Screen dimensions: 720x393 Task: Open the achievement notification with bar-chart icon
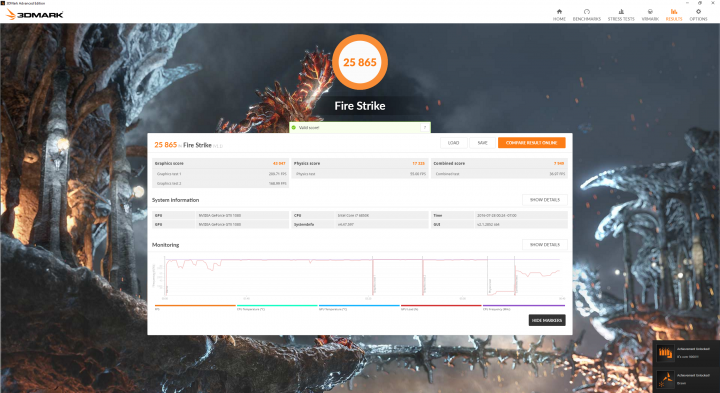point(686,353)
